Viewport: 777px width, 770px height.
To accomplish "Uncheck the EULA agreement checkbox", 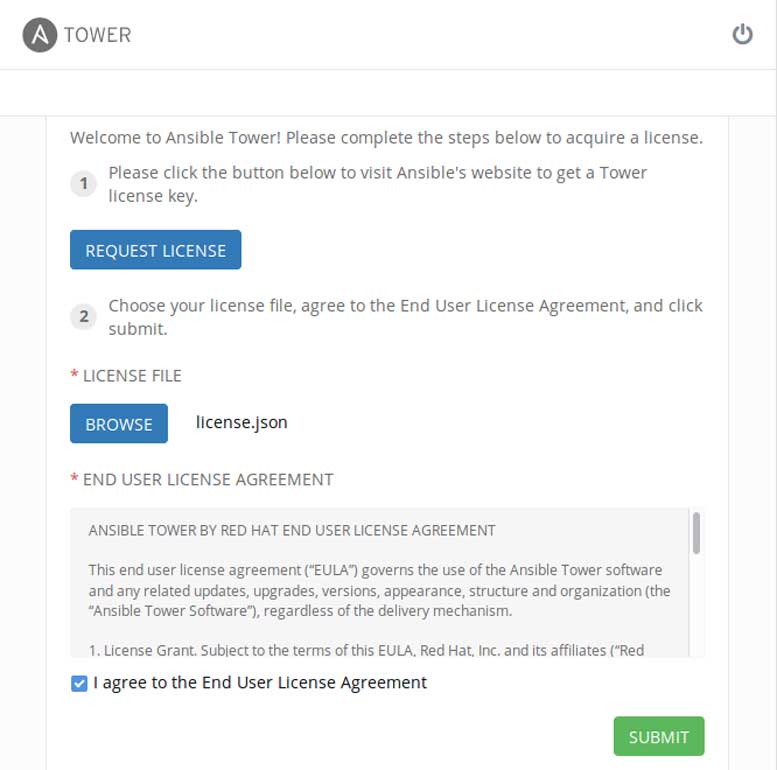I will (80, 684).
